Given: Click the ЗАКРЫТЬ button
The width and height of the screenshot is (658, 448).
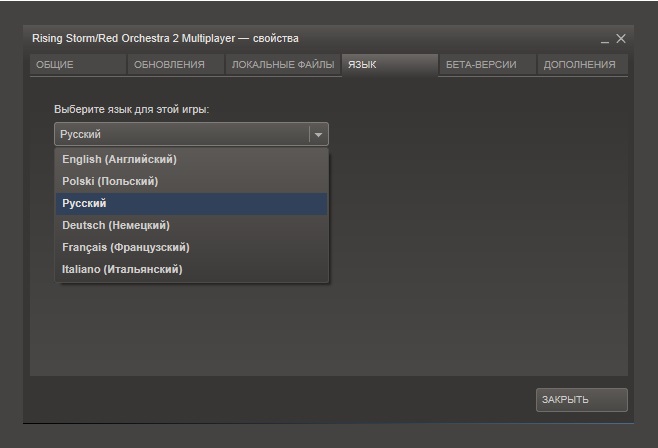Looking at the screenshot, I should [582, 400].
